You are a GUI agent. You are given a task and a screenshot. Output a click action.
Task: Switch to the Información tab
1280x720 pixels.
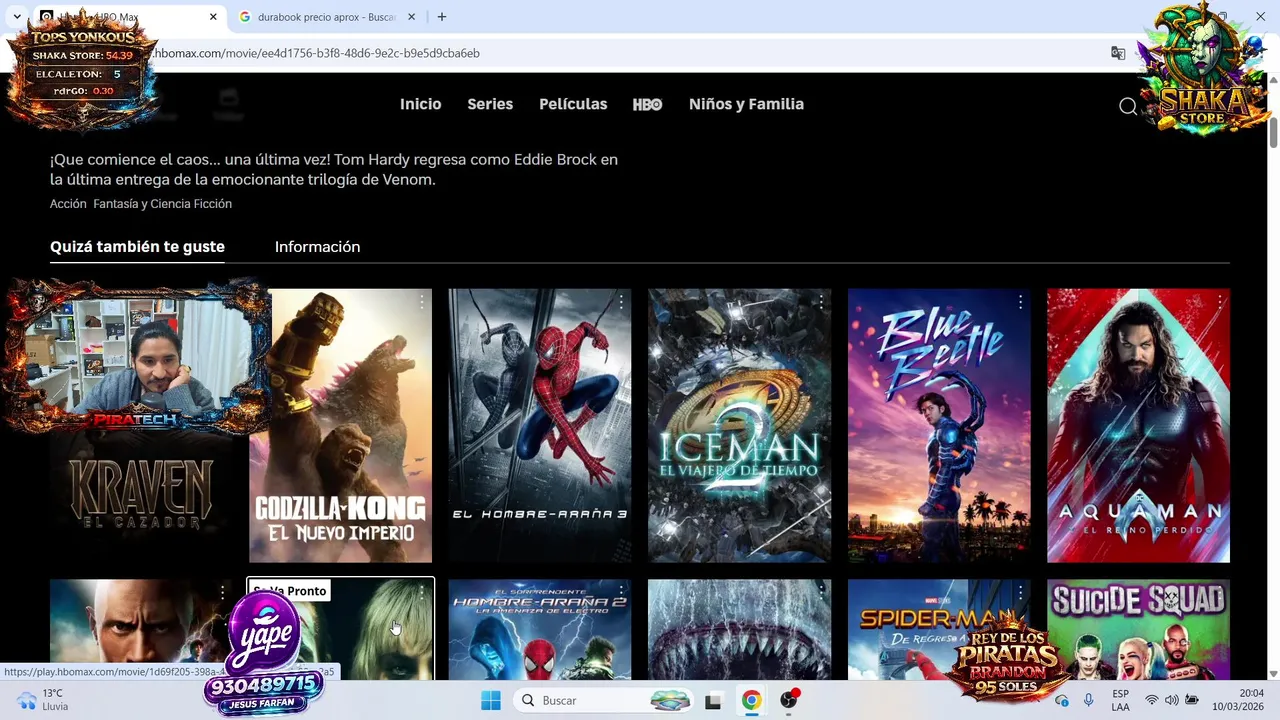tap(317, 247)
